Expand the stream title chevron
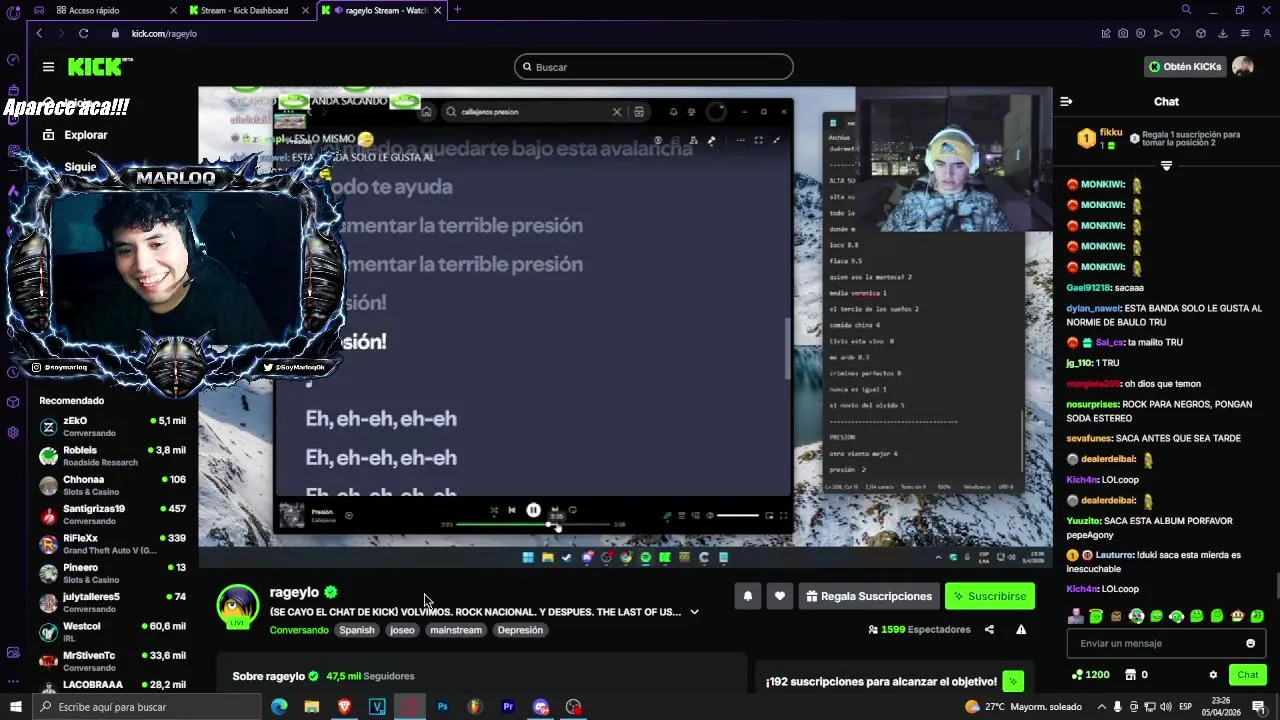 694,612
